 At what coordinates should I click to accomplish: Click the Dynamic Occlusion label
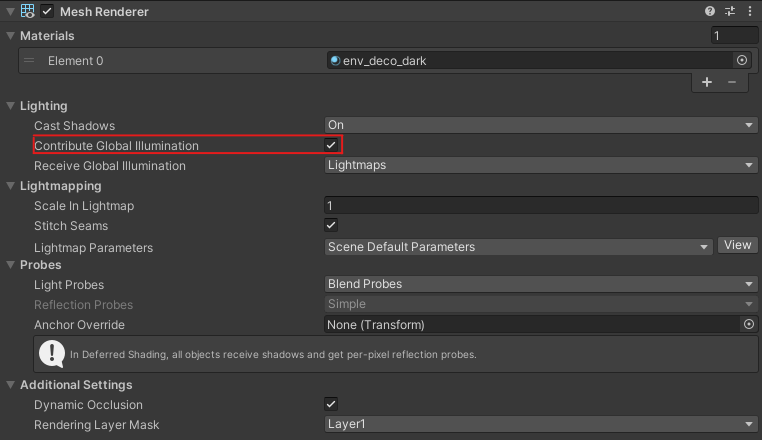click(88, 405)
